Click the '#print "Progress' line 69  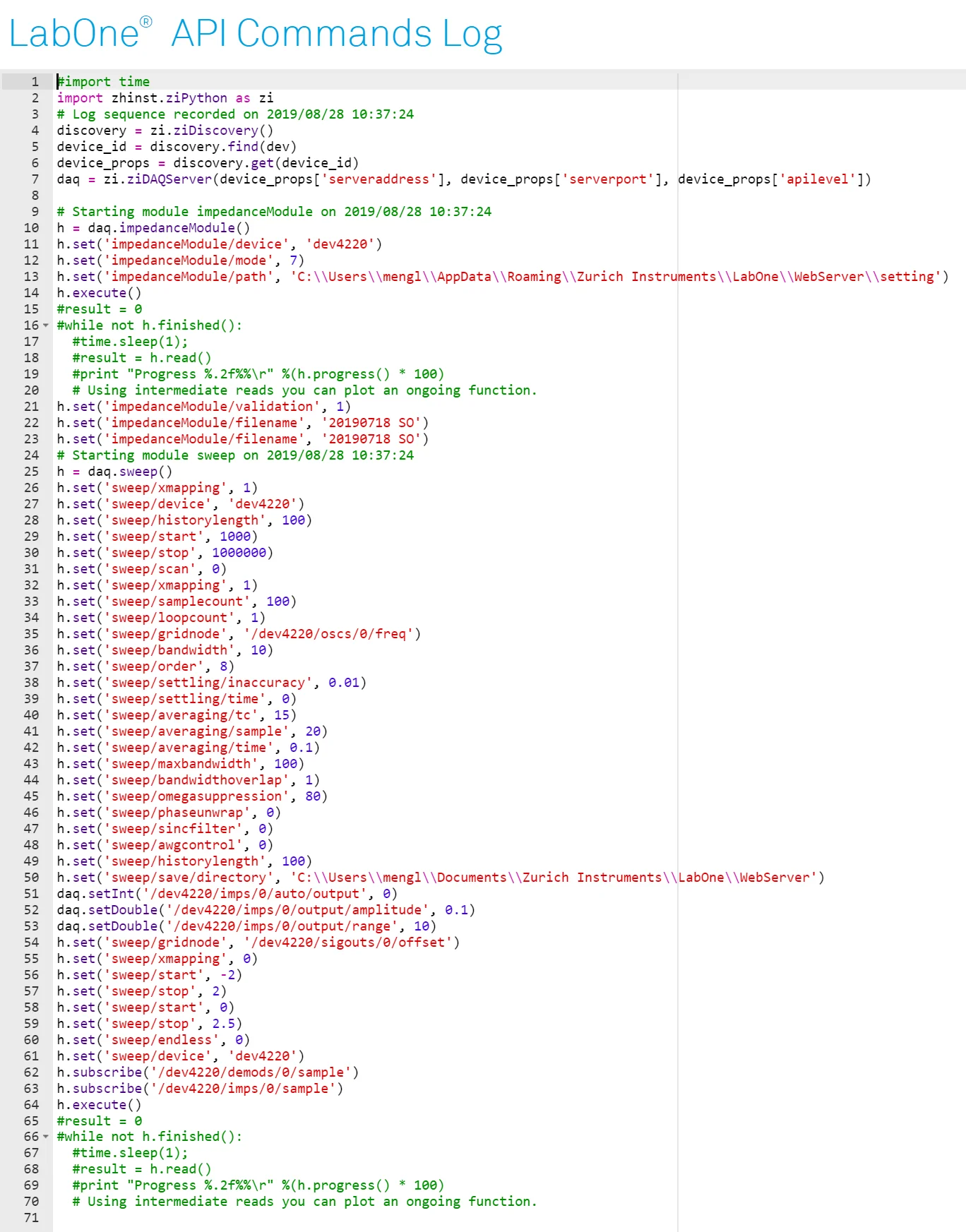[258, 1185]
